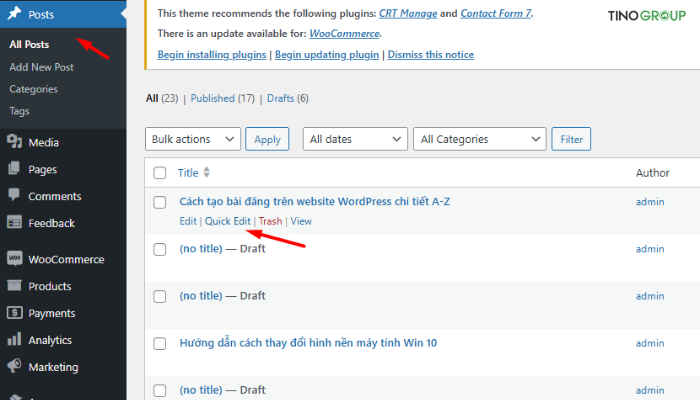Open post Hướng dẫn cách thay đổi hình nền
700x400 pixels.
pyautogui.click(x=308, y=343)
